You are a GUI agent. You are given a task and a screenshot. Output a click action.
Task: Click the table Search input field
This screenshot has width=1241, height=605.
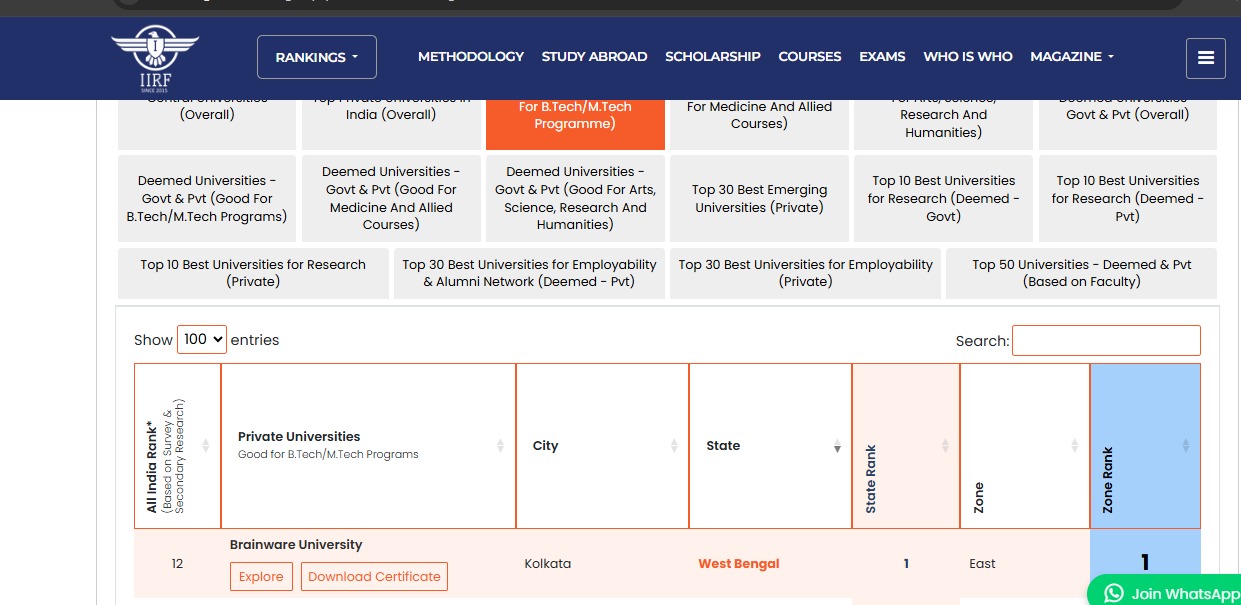click(1105, 340)
